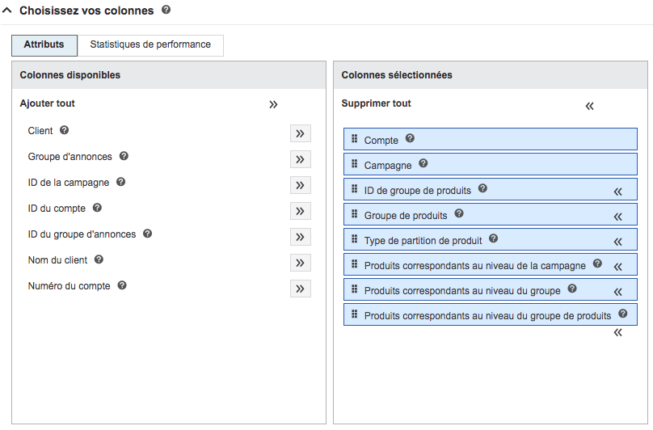
Task: Add ID du compte column via arrow
Action: (x=299, y=211)
